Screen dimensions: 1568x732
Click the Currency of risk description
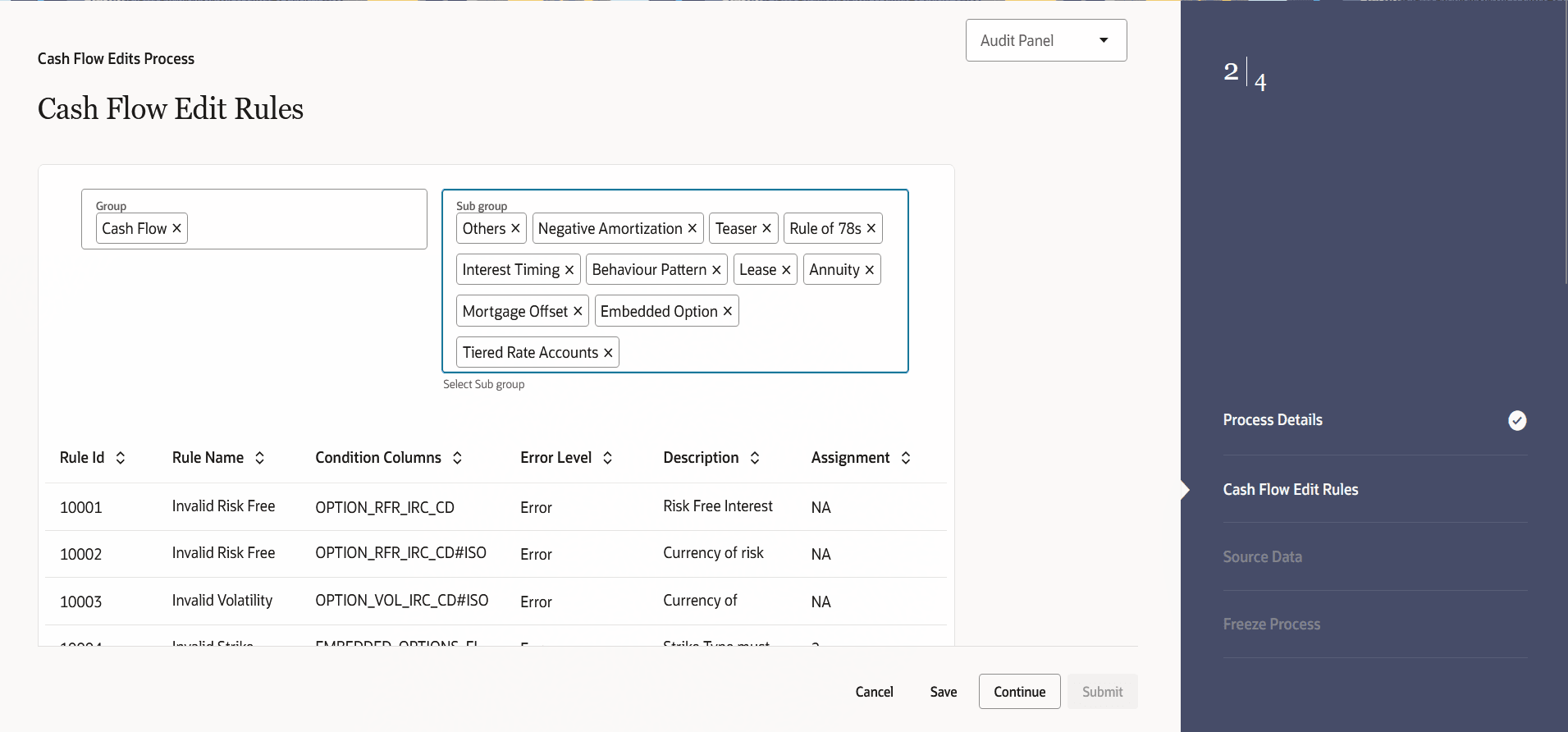coord(714,553)
